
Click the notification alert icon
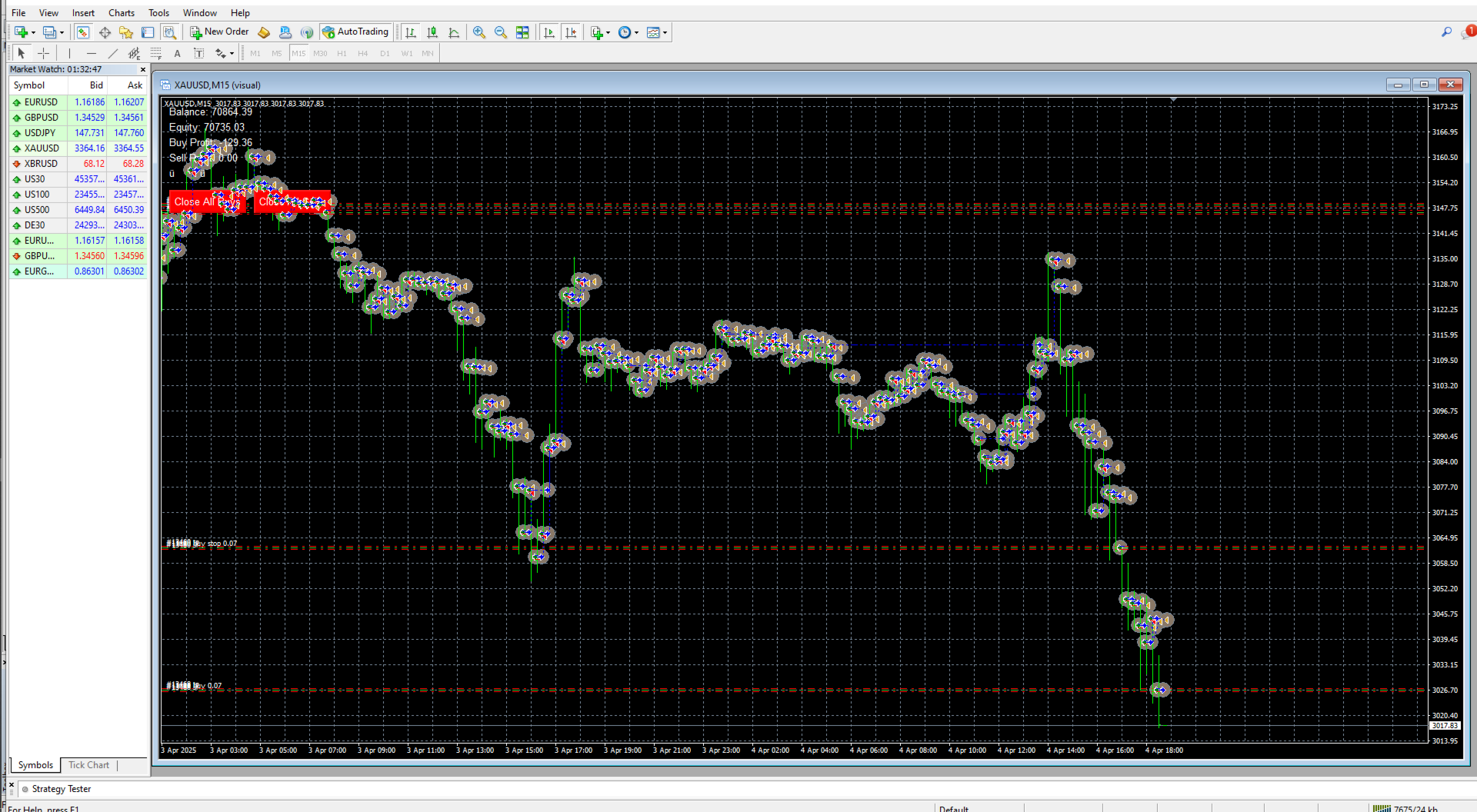coord(1468,32)
